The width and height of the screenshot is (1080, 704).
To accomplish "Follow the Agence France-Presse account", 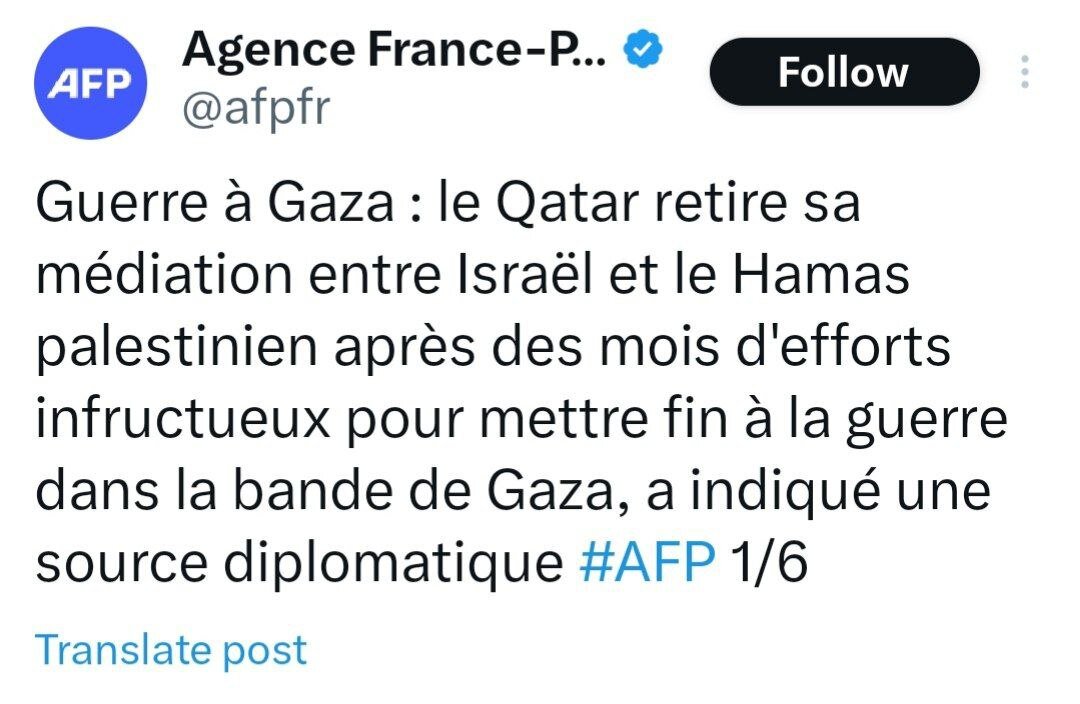I will pos(843,72).
